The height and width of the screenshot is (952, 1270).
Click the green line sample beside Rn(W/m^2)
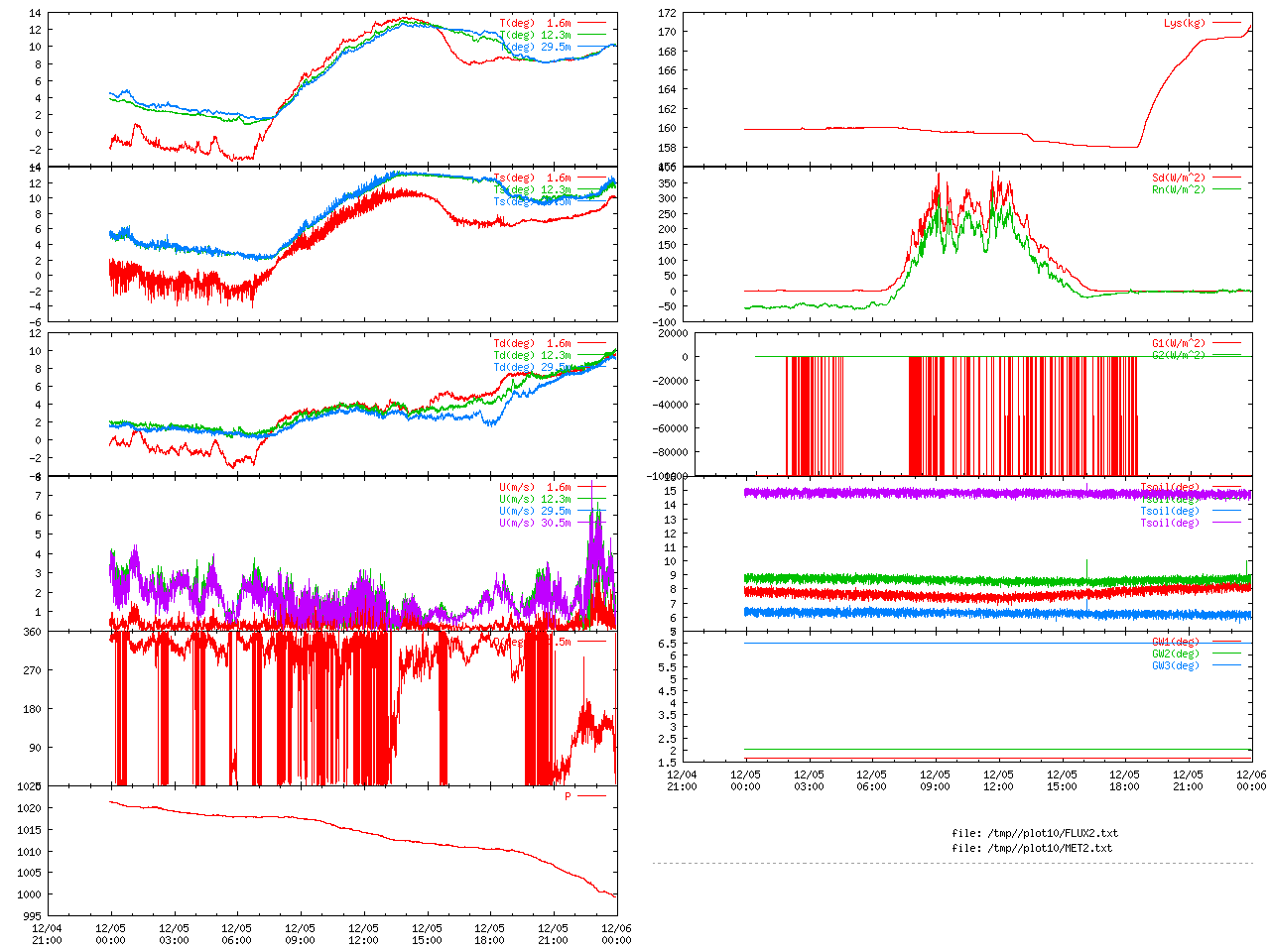[x=1226, y=189]
